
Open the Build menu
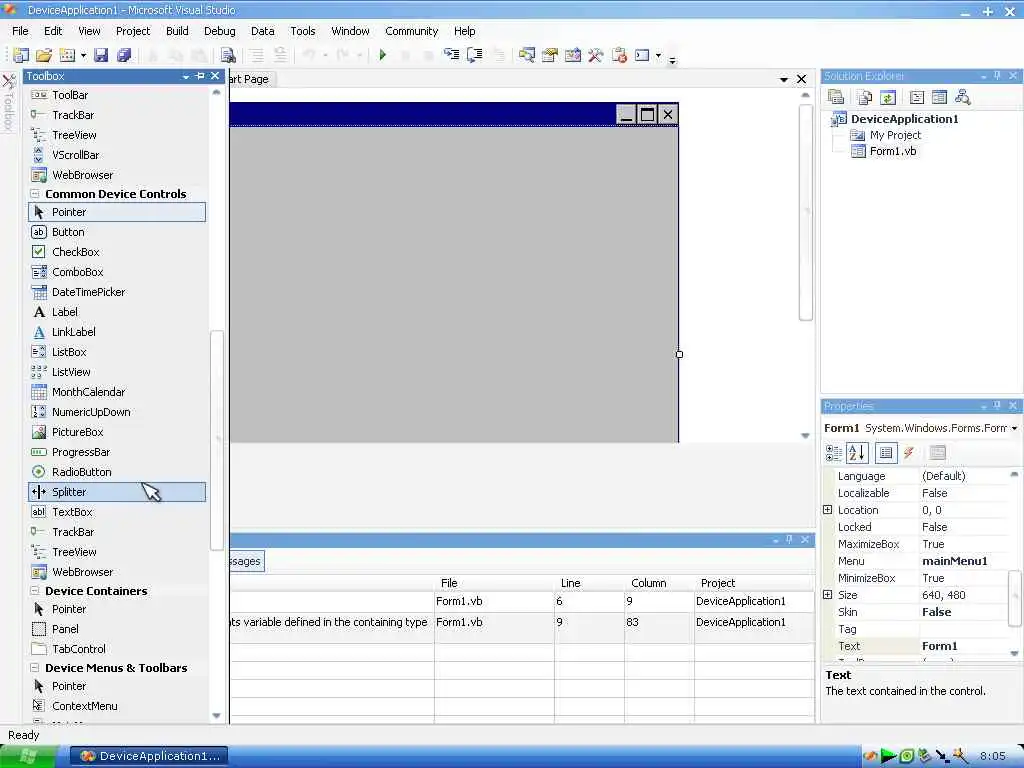(177, 31)
